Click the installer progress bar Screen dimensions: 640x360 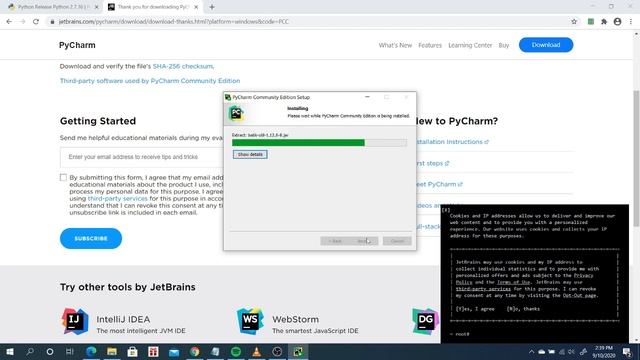point(319,142)
